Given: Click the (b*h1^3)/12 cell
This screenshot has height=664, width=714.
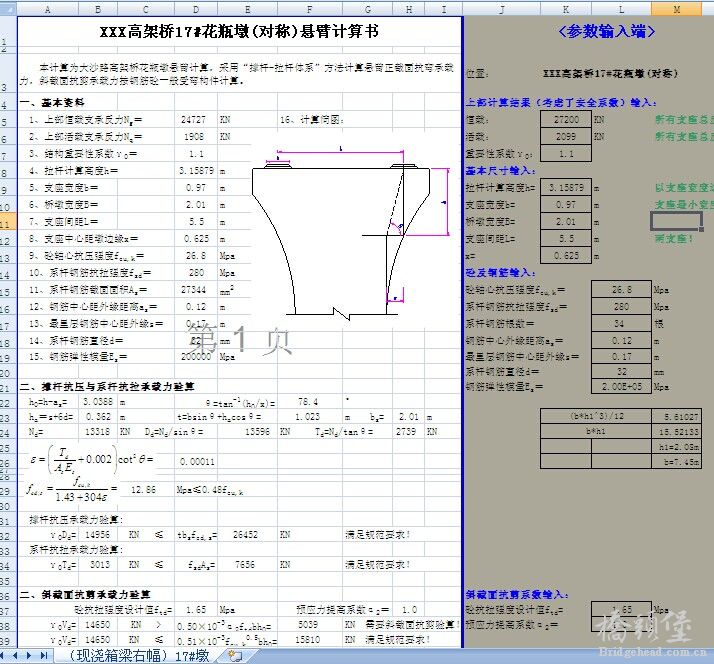Looking at the screenshot, I should click(x=596, y=416).
